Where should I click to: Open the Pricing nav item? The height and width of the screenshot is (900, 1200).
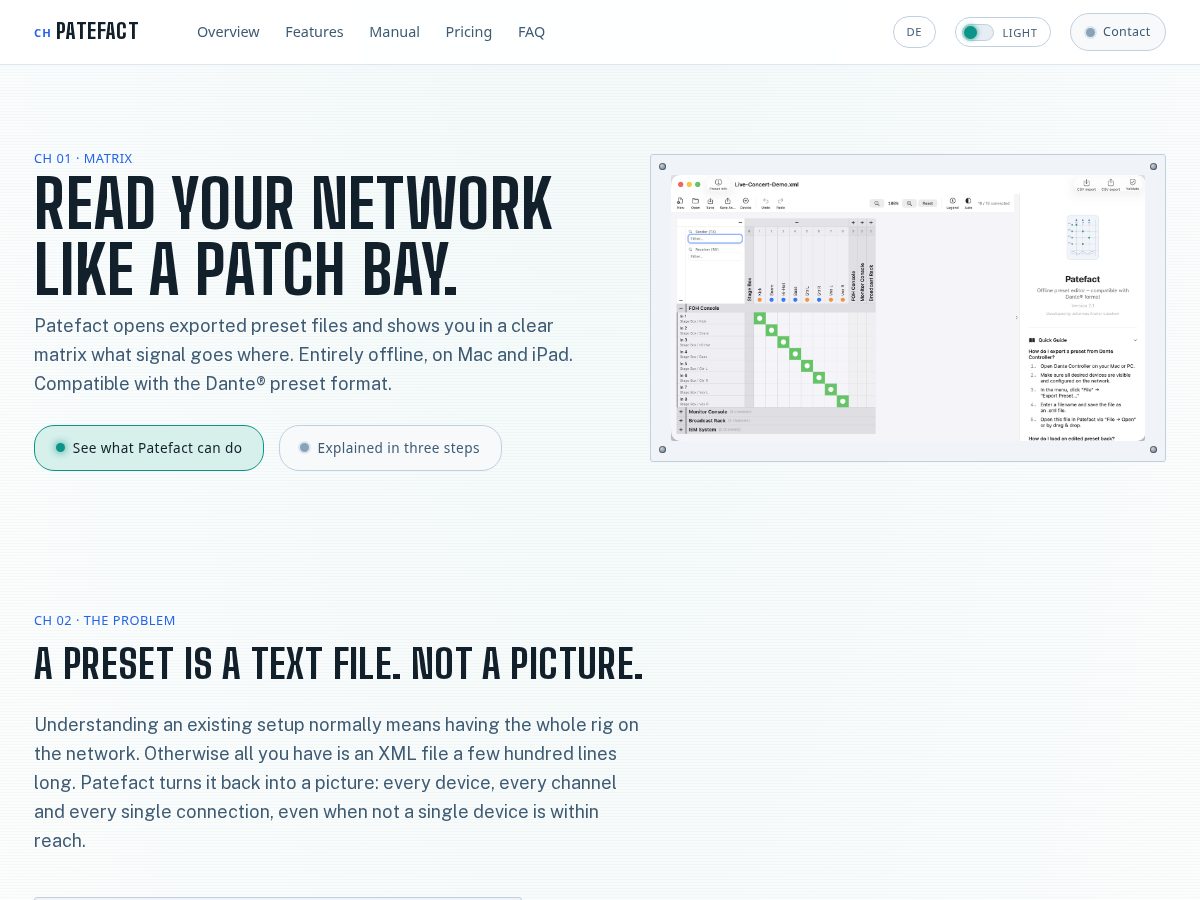469,32
